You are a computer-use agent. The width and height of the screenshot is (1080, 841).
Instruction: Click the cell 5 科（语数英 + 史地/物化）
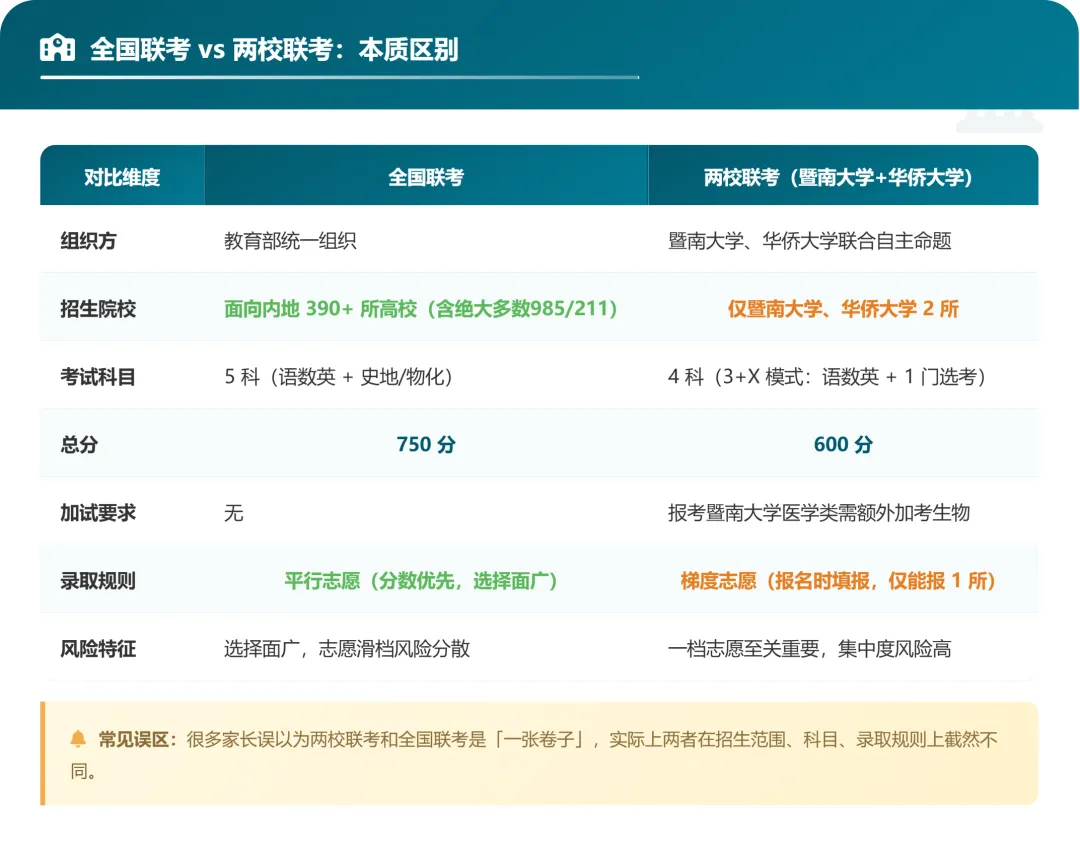pyautogui.click(x=338, y=377)
